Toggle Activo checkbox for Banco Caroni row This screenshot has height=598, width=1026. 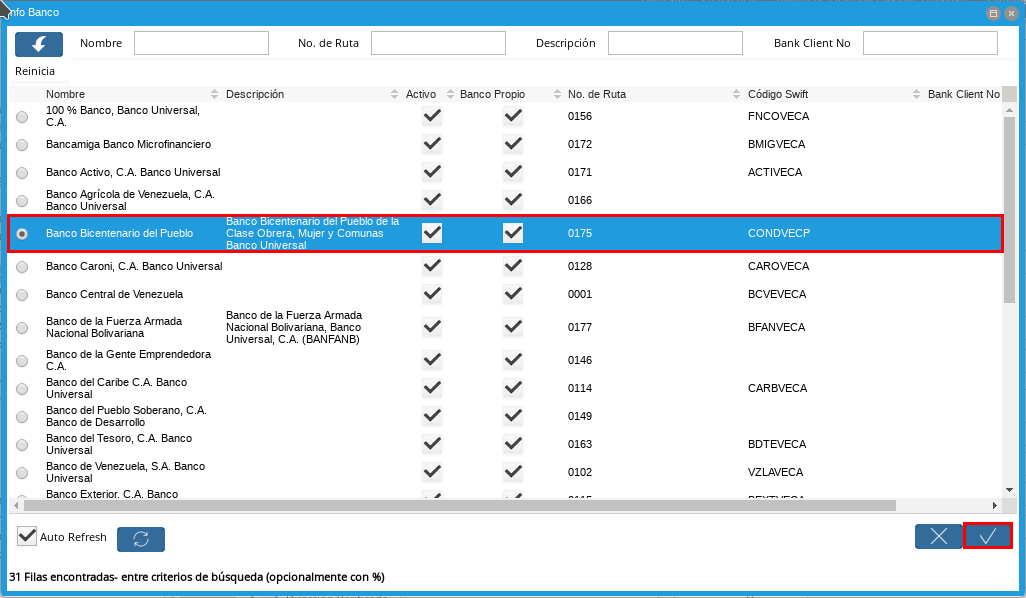(x=432, y=266)
